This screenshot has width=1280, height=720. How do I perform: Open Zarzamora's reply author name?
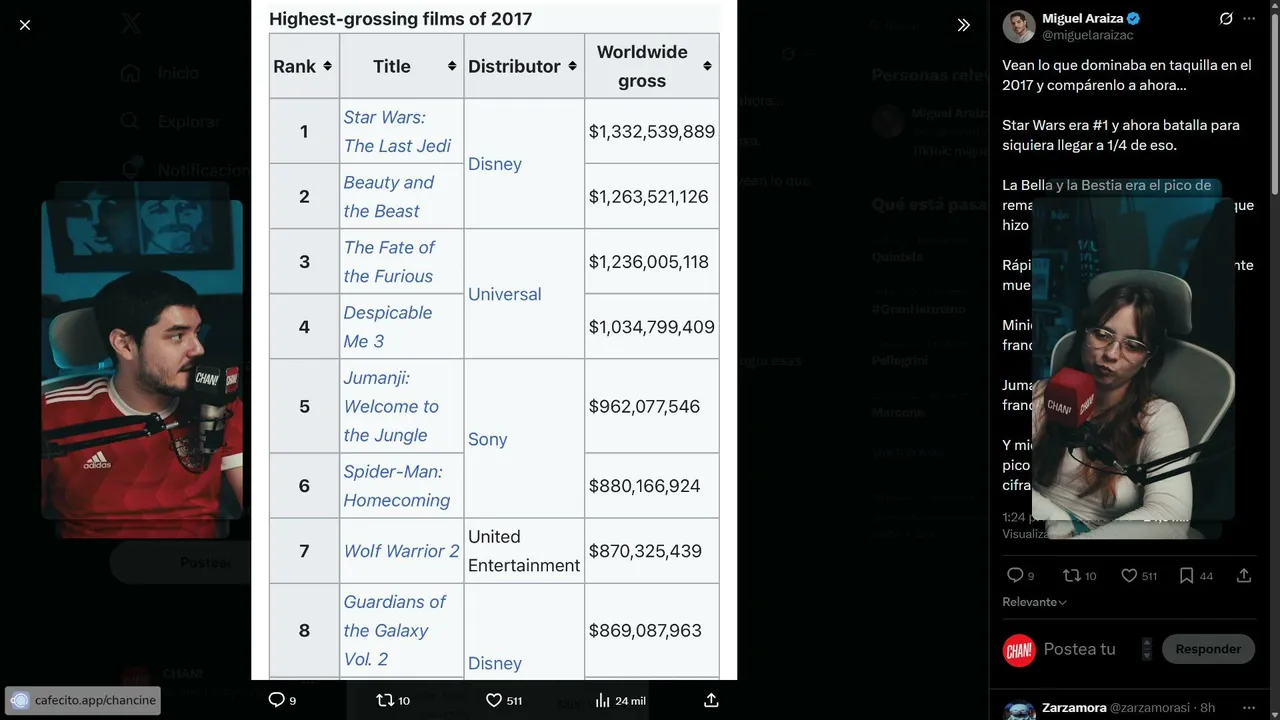(1074, 708)
